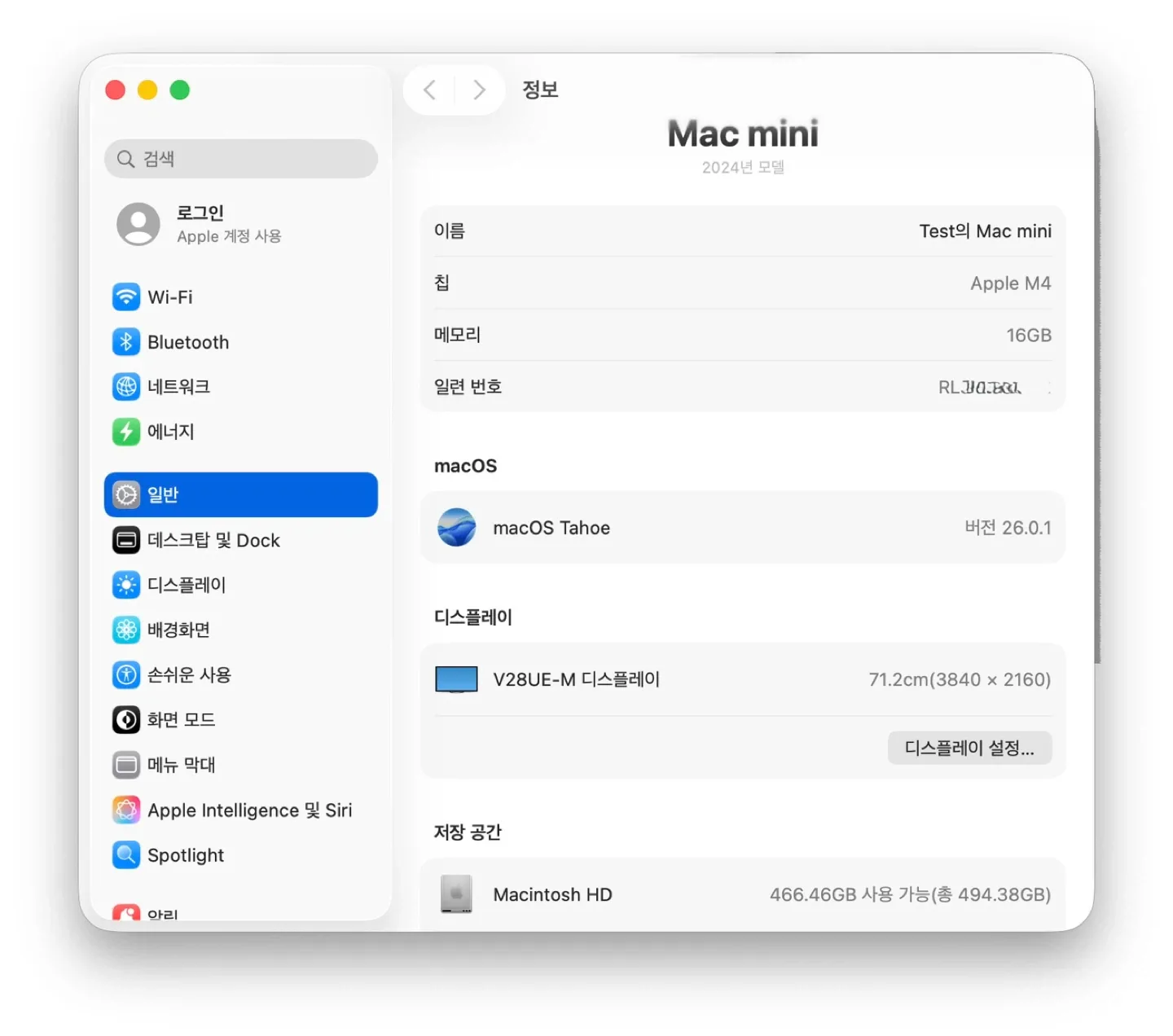Open 메뉴 막대 settings item
This screenshot has width=1173, height=1036.
pyautogui.click(x=181, y=765)
